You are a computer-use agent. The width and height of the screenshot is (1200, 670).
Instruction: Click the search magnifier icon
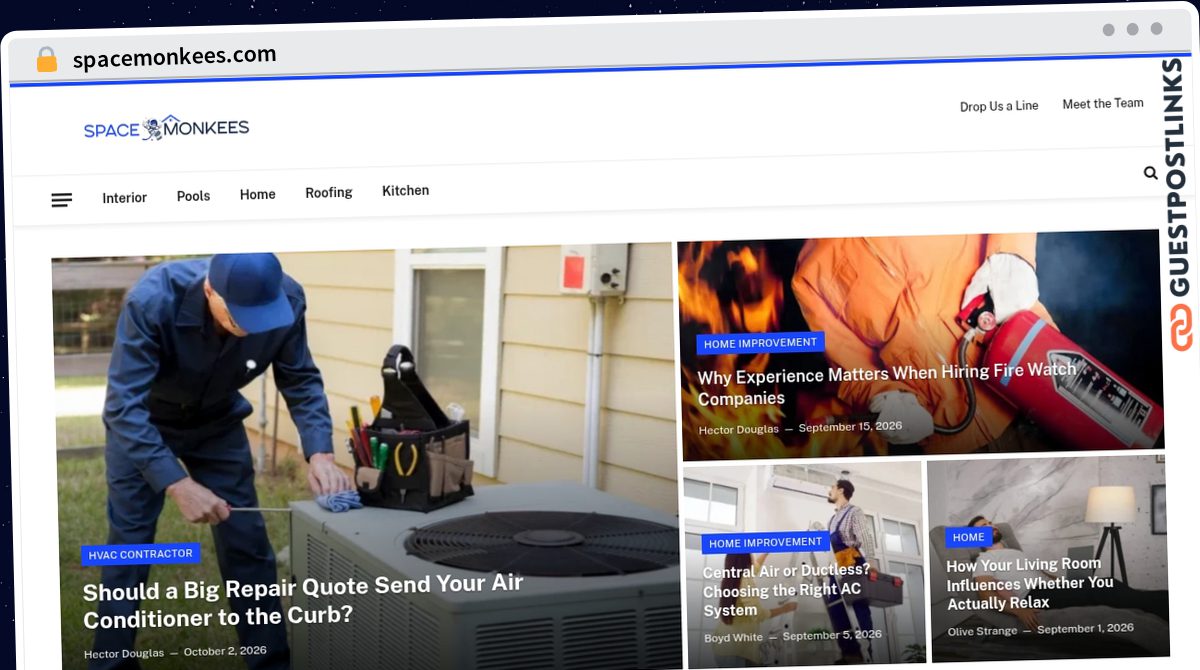1151,173
